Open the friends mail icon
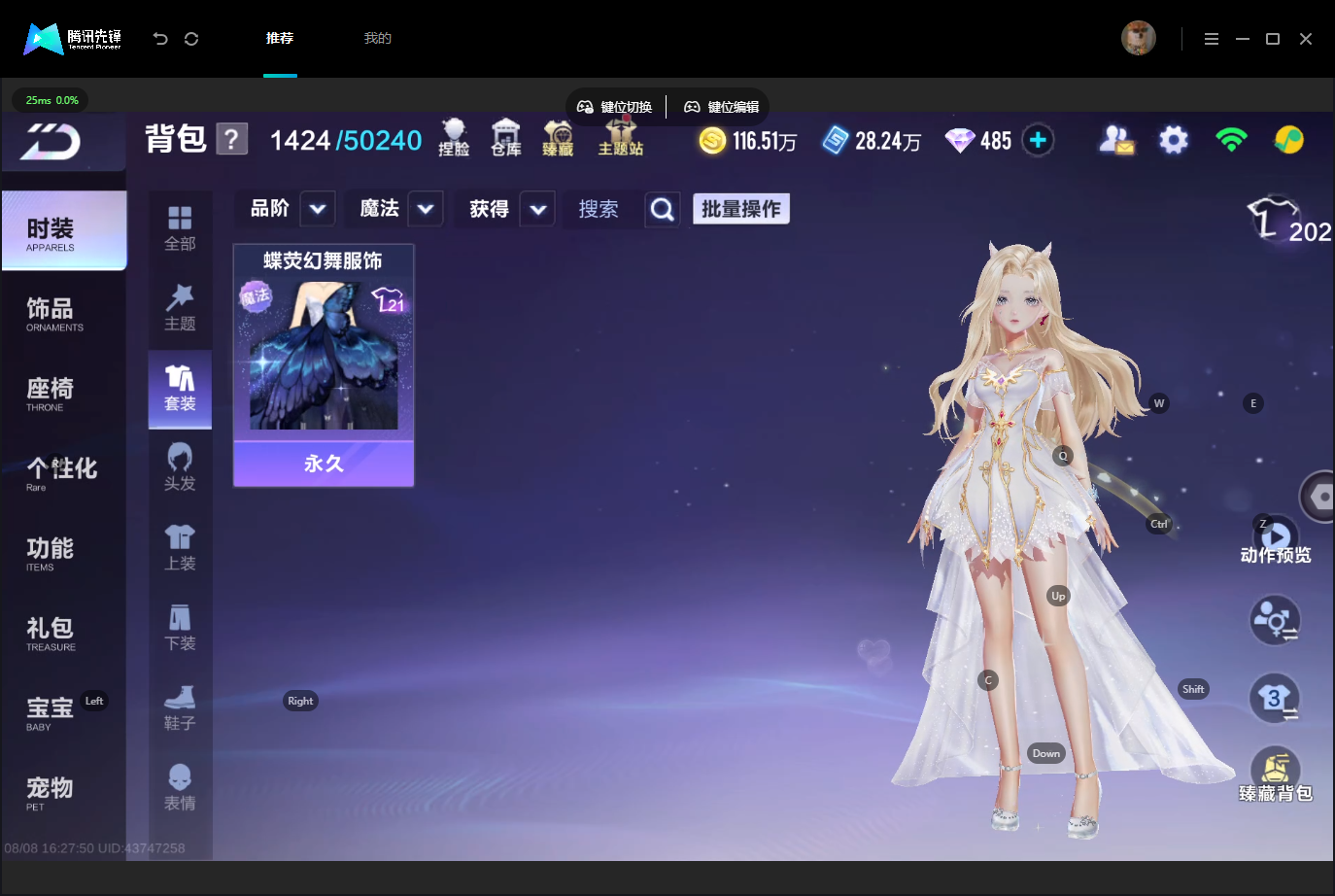 (x=1116, y=141)
